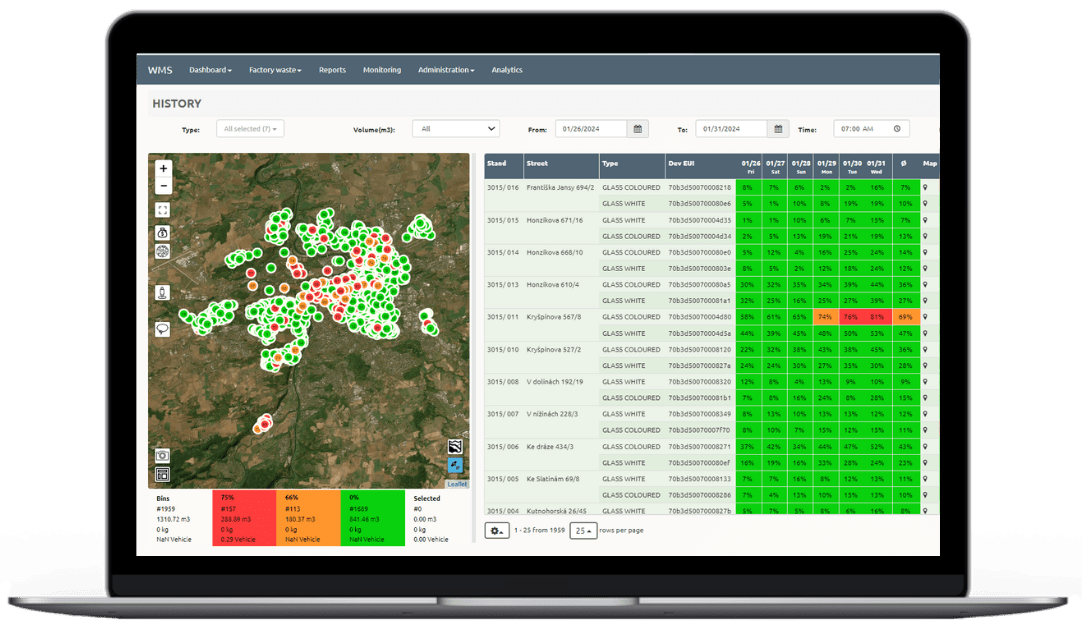Open the From date calendar picker

coord(638,129)
